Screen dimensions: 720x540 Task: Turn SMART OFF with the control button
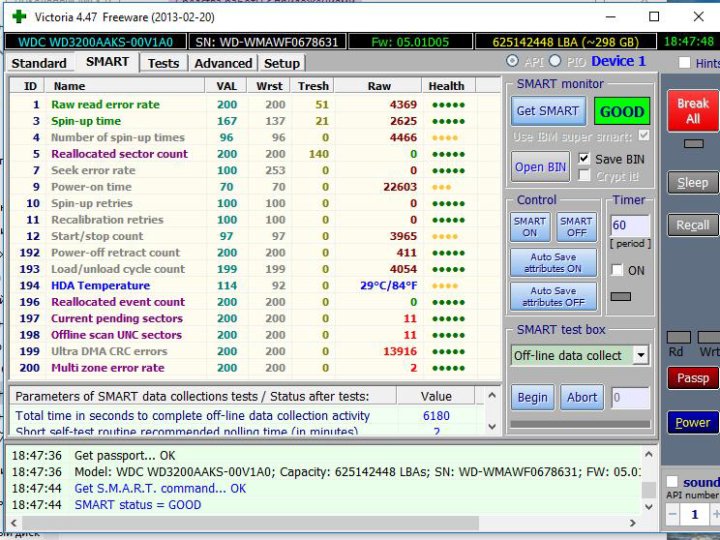(576, 227)
